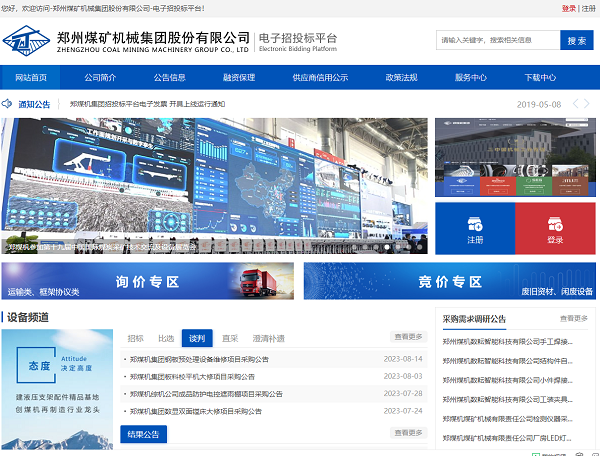
Task: Click the 设备频道 section heading
Action: click(x=28, y=318)
